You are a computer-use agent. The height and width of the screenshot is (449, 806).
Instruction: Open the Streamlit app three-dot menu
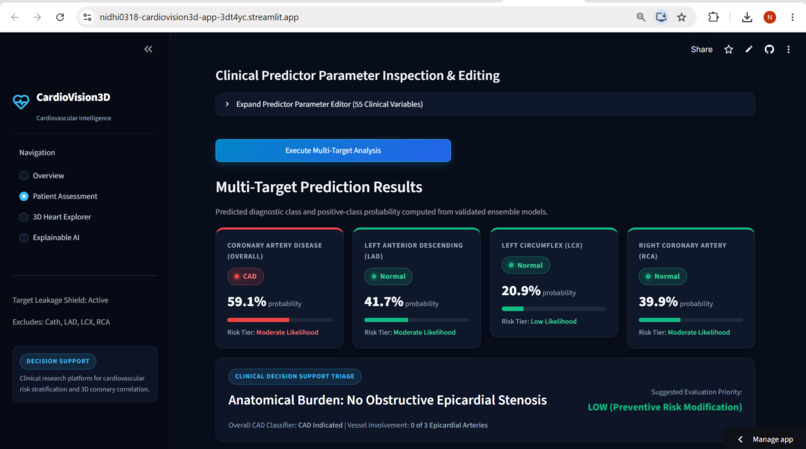pos(789,49)
